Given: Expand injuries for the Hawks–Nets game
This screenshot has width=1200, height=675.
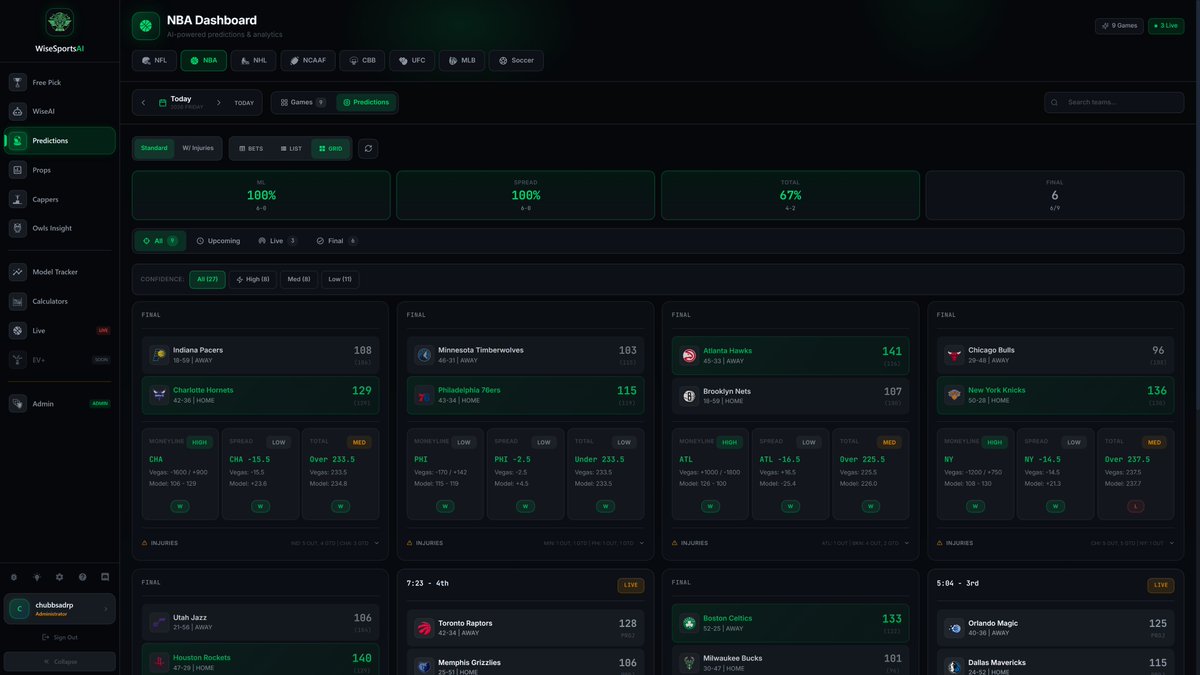Looking at the screenshot, I should 790,543.
